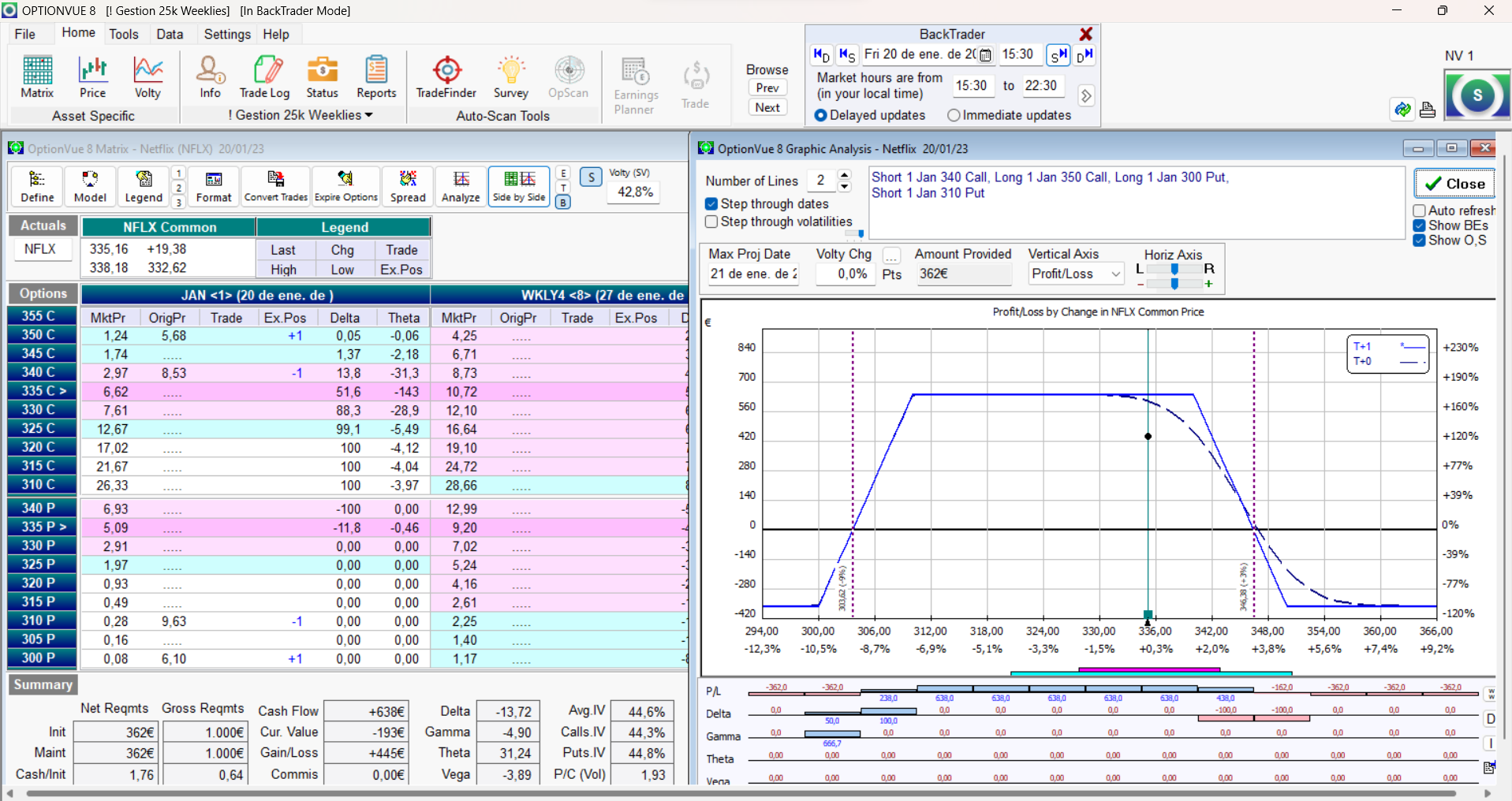Open the Tools menu
Image resolution: width=1512 pixels, height=801 pixels.
tap(124, 34)
